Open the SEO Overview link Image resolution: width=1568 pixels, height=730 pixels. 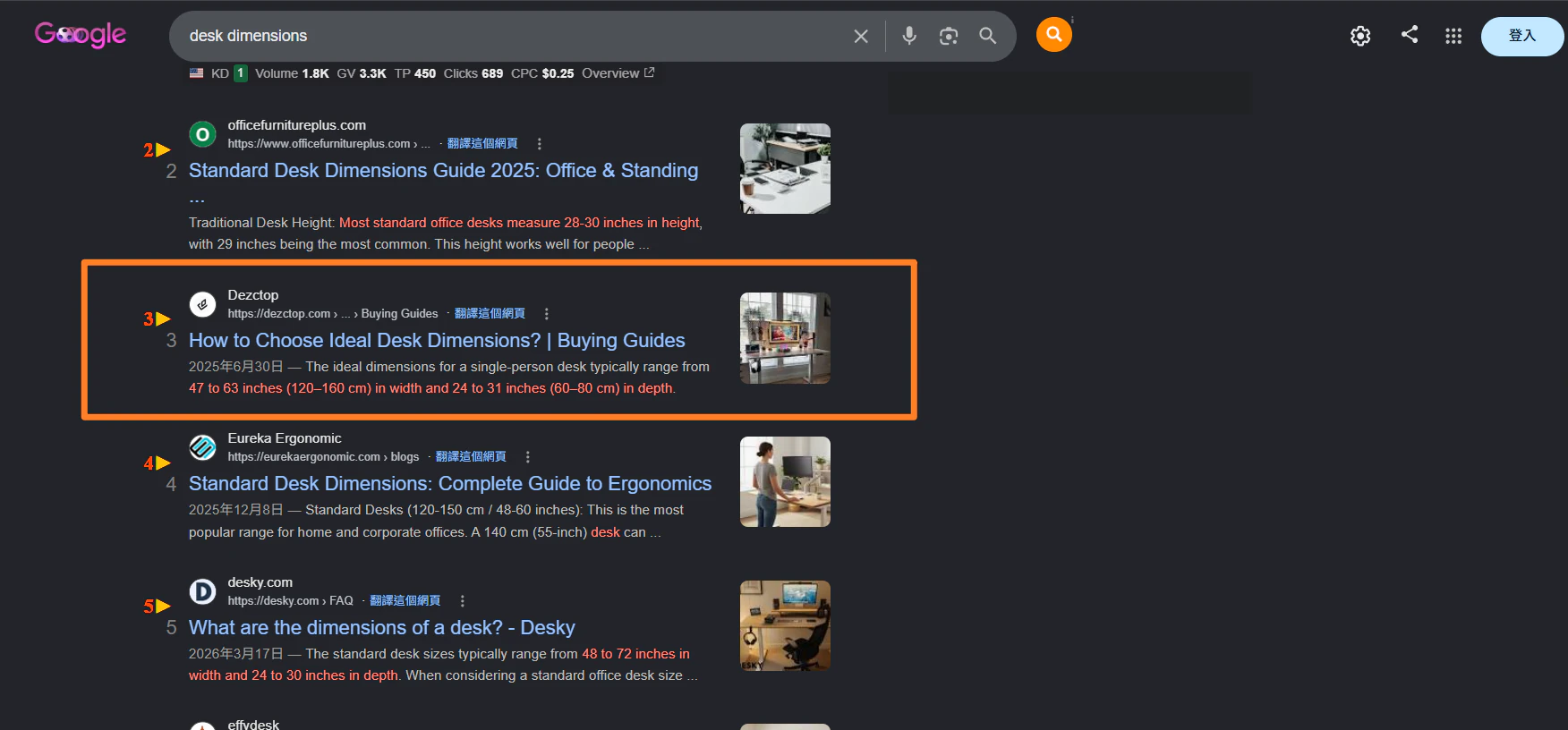618,73
